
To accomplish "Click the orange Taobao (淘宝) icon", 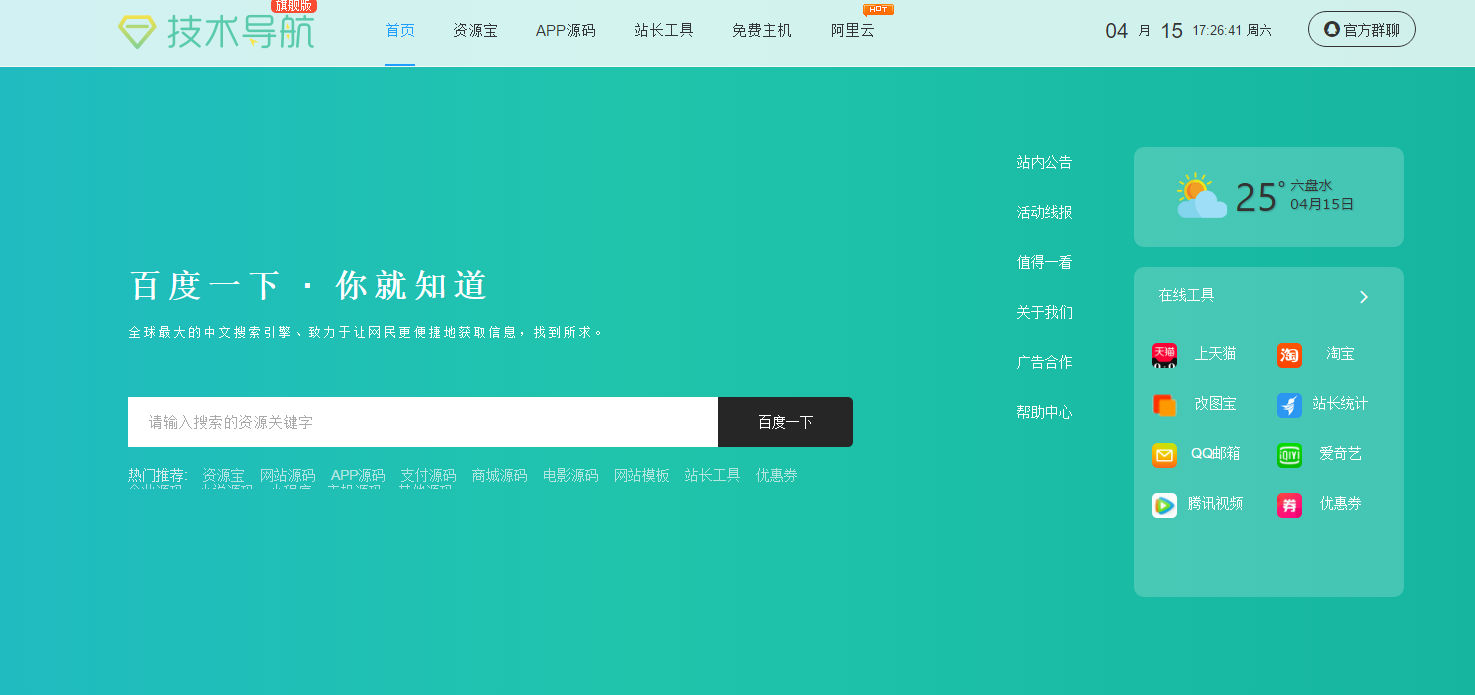I will [x=1289, y=355].
